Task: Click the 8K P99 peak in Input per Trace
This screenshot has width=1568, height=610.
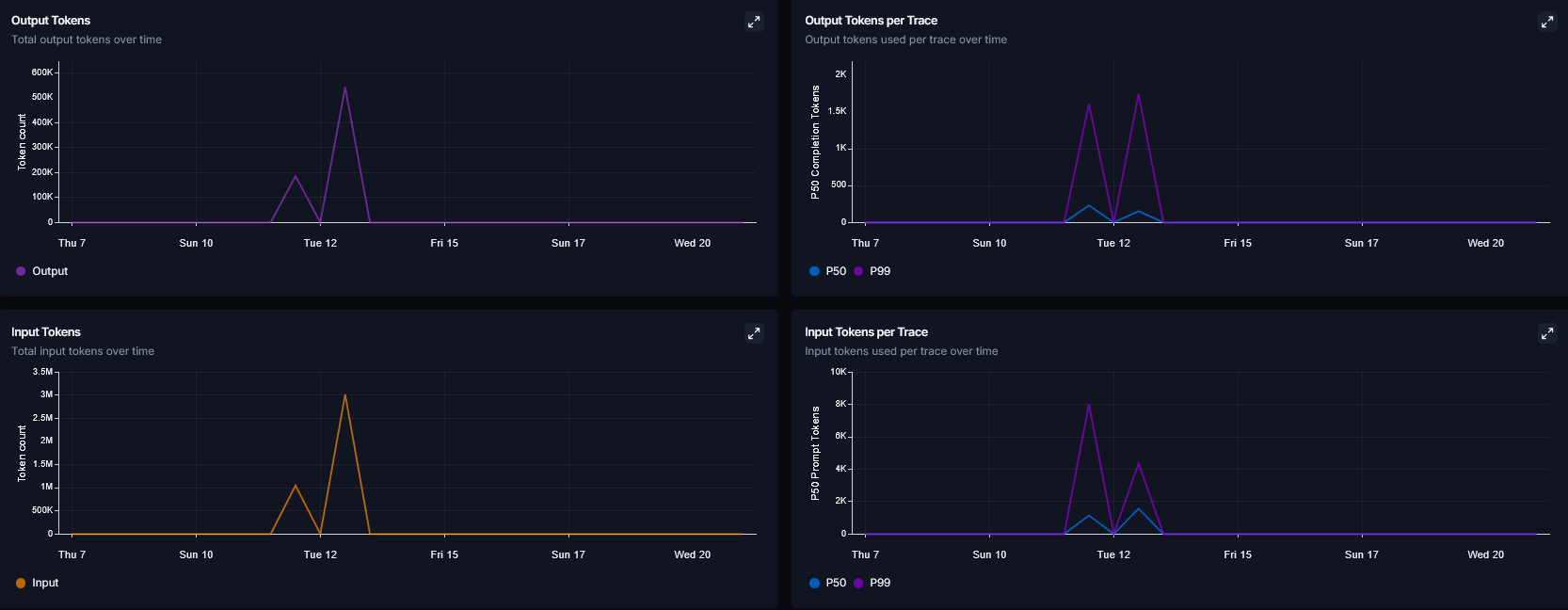Action: pos(1089,405)
